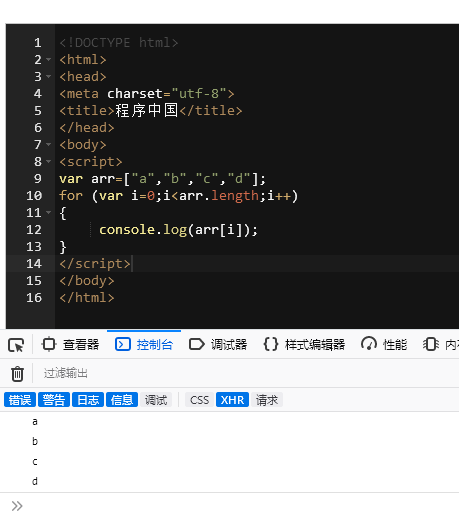The height and width of the screenshot is (529, 459).
Task: Toggle the CSS filter
Action: pos(199,400)
